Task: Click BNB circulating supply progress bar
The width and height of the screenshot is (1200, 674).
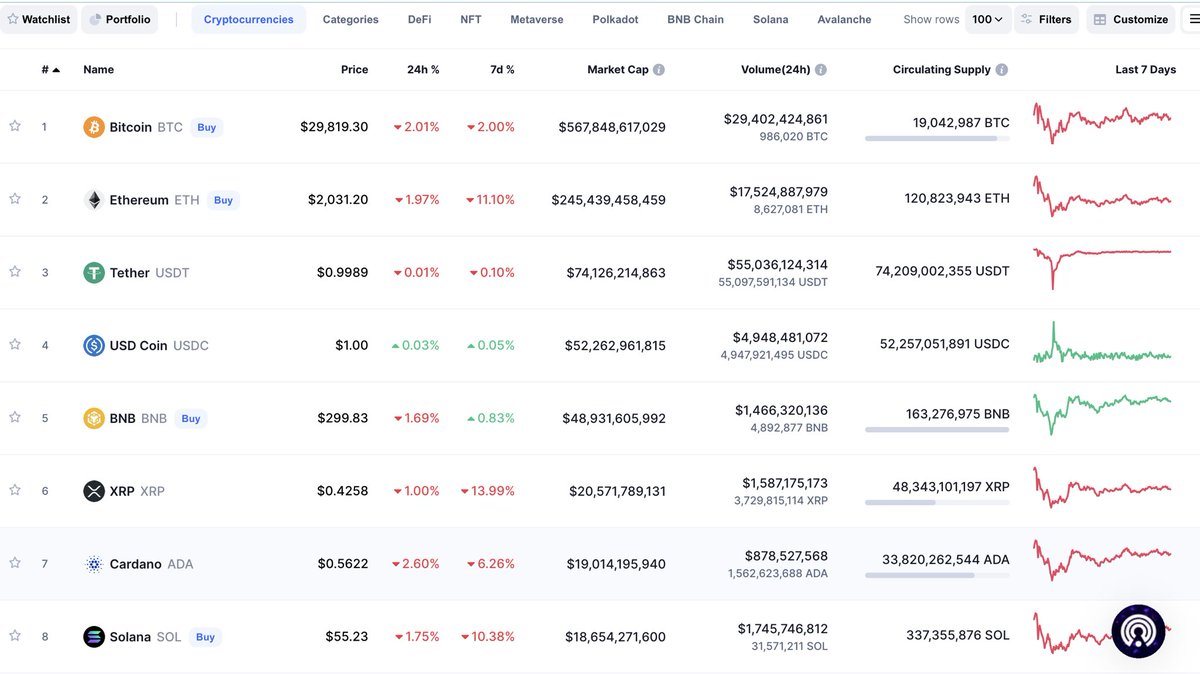Action: click(x=937, y=429)
